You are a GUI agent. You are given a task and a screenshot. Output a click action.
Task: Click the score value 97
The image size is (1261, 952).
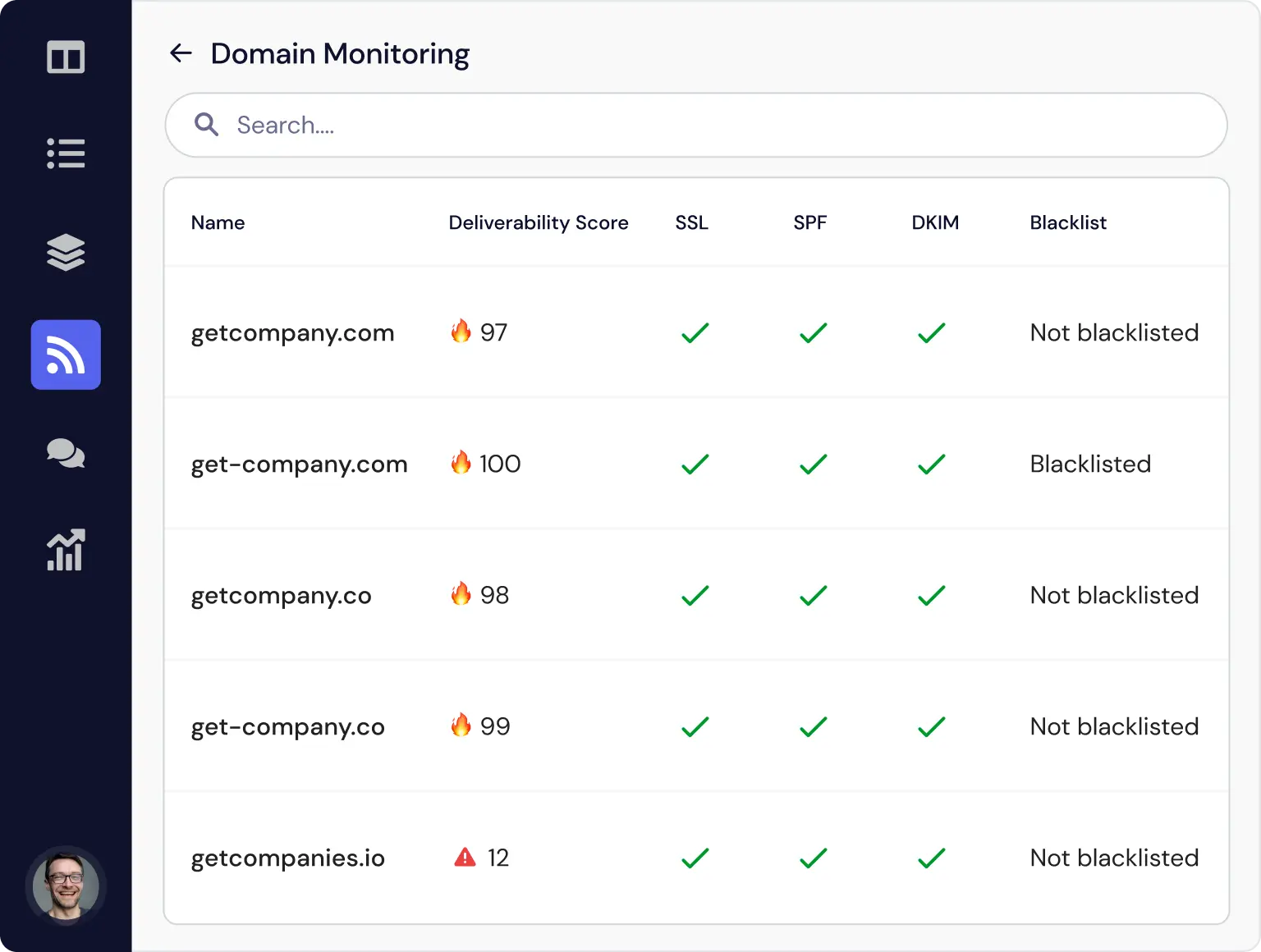click(493, 332)
